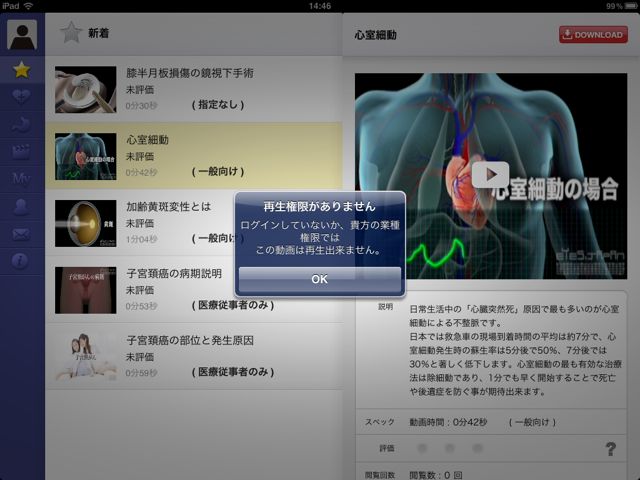The image size is (640, 480).
Task: Select the 膝半月板損傷の鏡視下手術 thumbnail
Action: (x=86, y=89)
